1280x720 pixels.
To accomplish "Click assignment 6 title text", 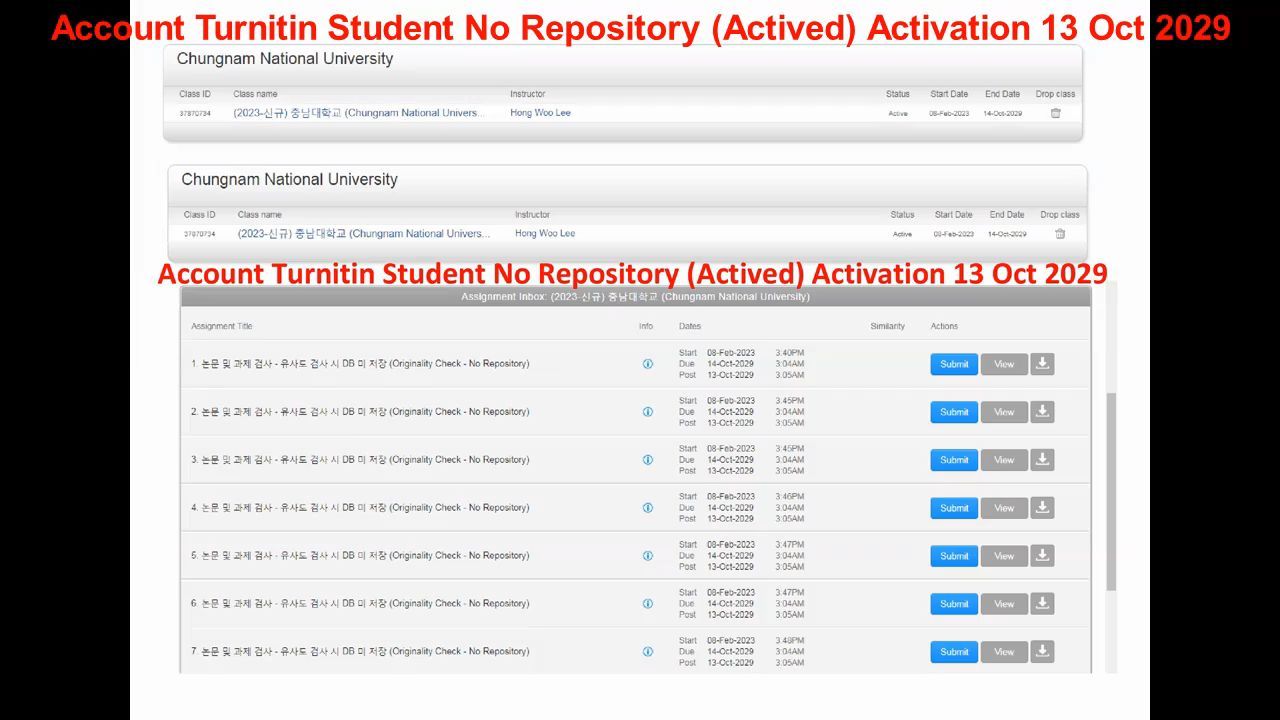I will (360, 604).
